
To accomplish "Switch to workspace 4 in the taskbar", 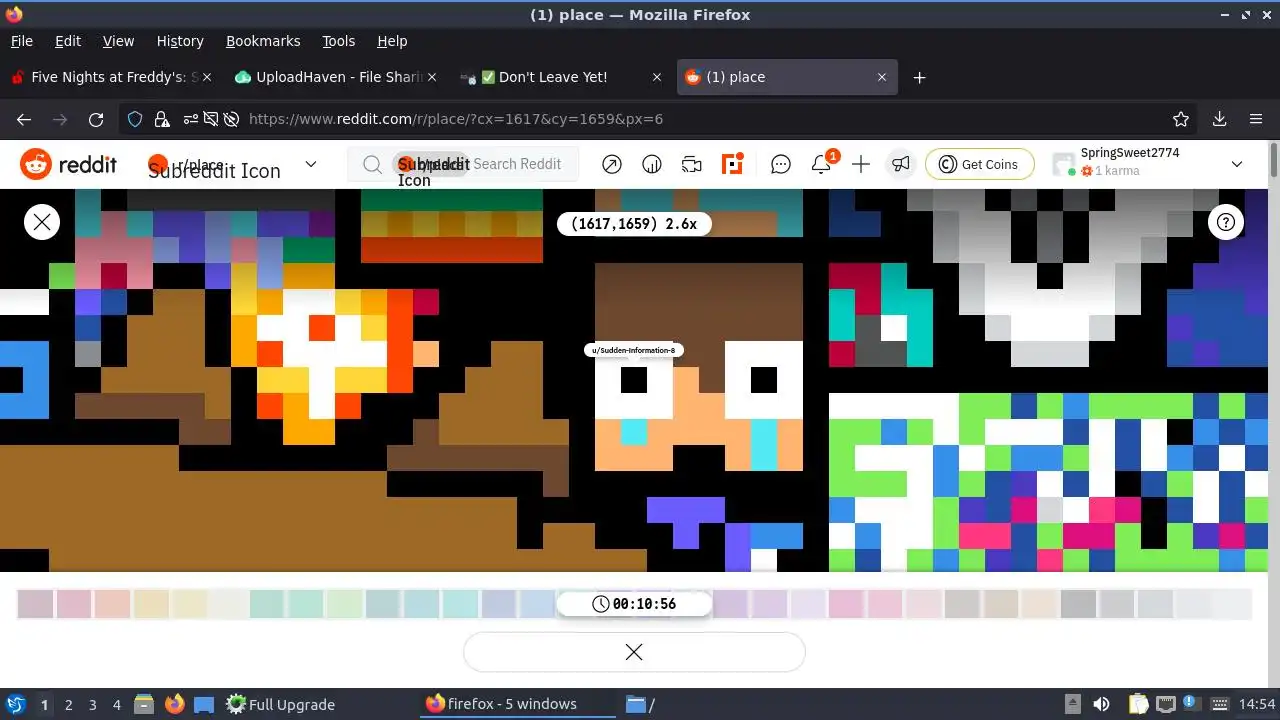I will [117, 704].
